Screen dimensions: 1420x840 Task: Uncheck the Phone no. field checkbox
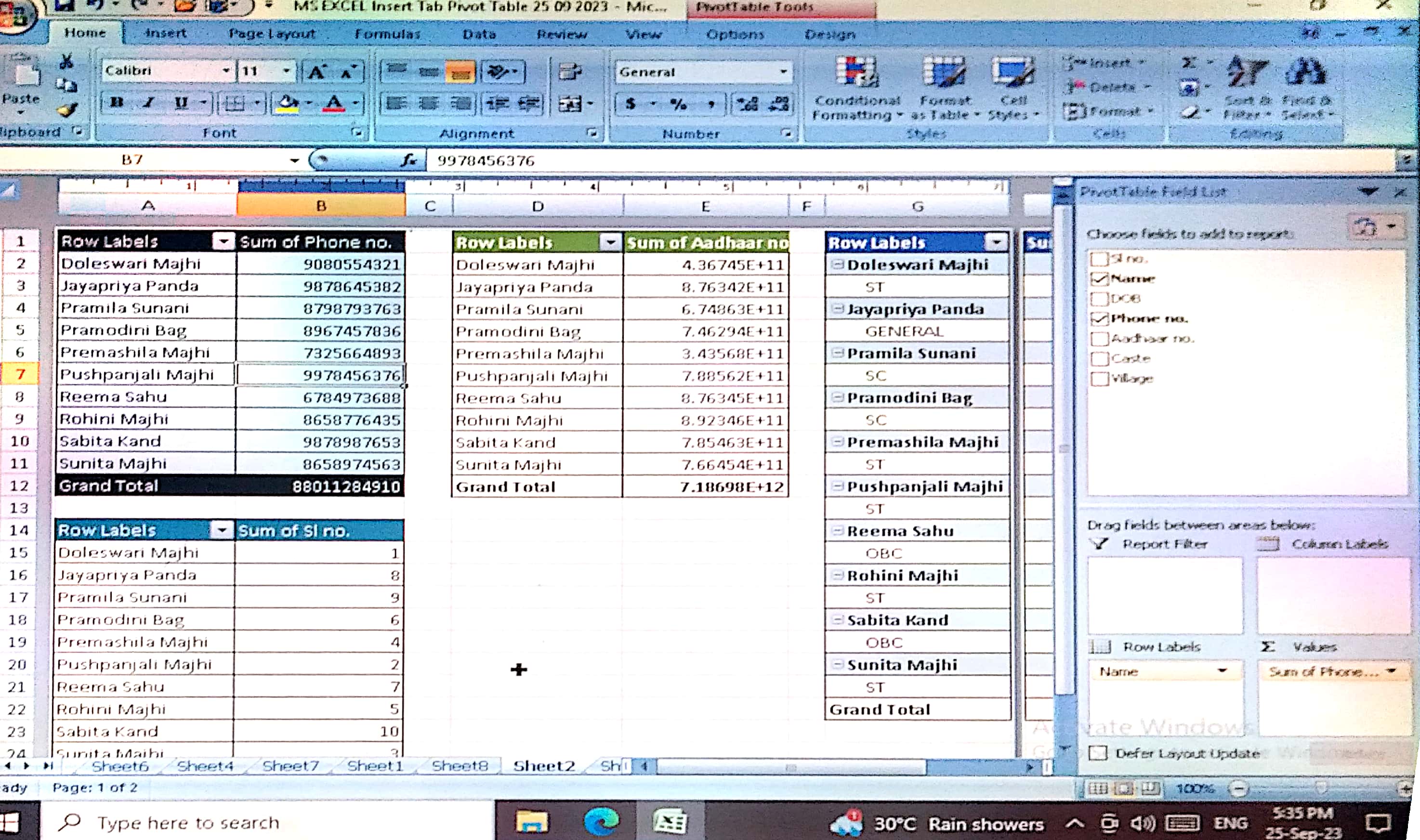tap(1099, 319)
